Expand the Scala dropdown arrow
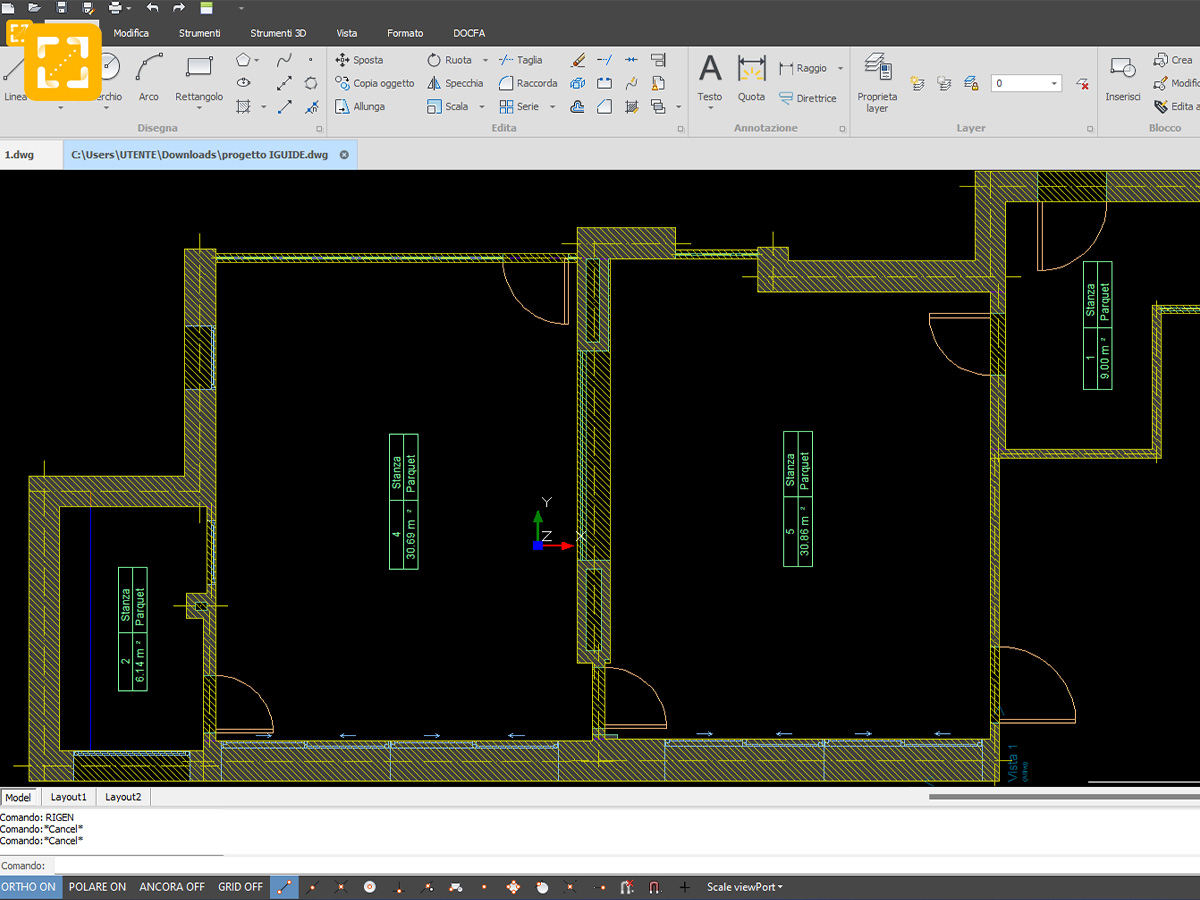Viewport: 1200px width, 900px height. click(481, 106)
